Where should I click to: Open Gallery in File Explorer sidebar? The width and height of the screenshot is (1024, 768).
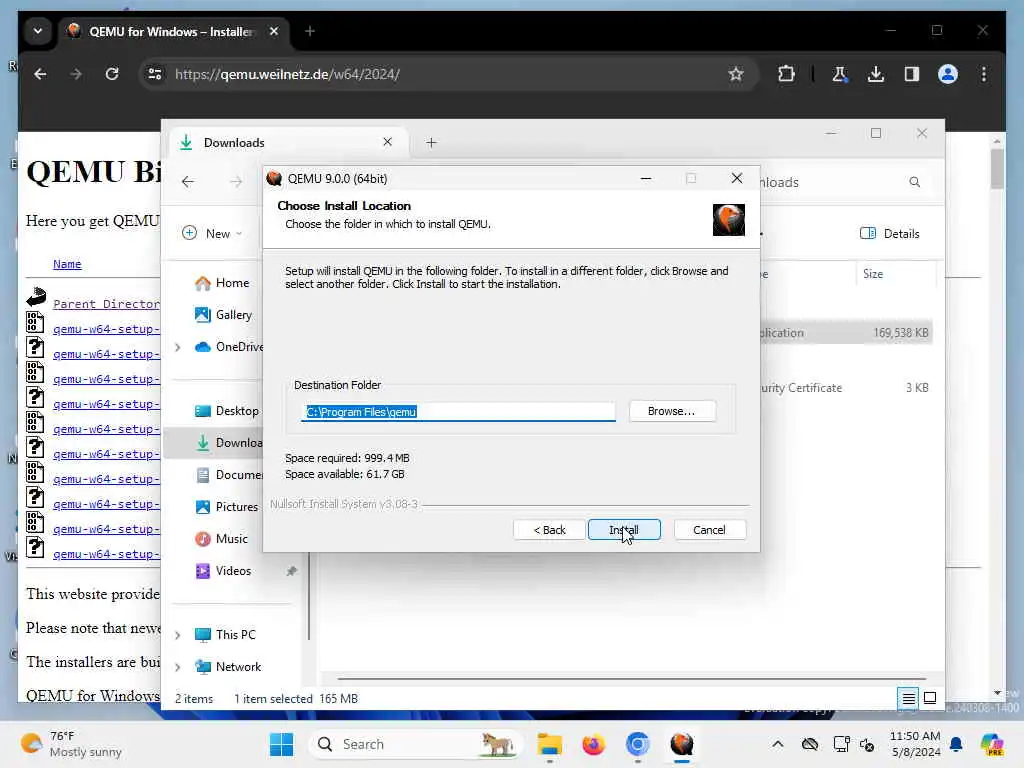click(224, 315)
